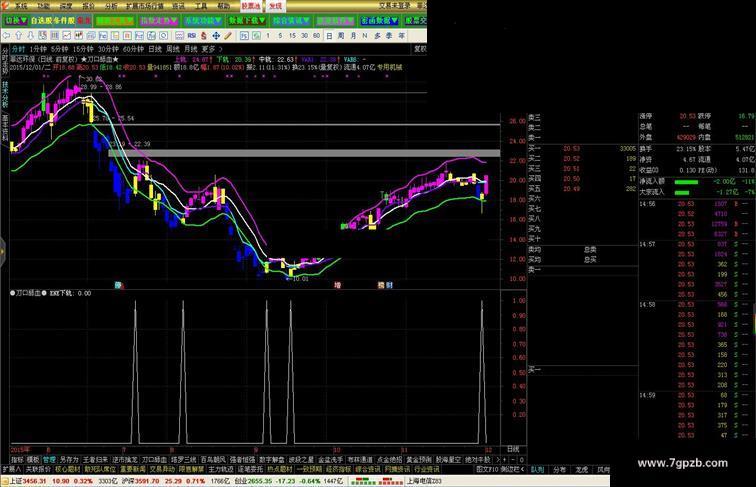Select the 周线 timeframe tab
Image resolution: width=756 pixels, height=487 pixels.
[173, 49]
